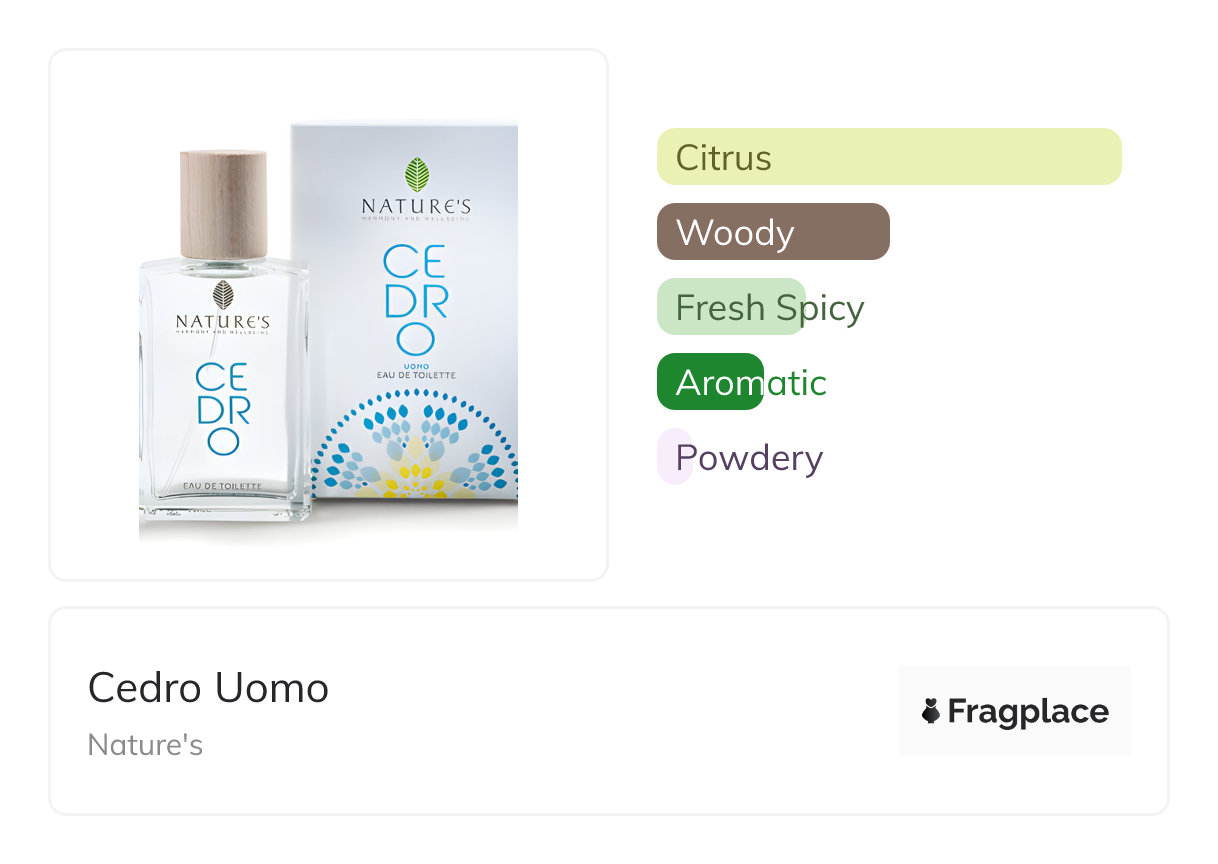Image resolution: width=1218 pixels, height=864 pixels.
Task: Click the Fragplace wordmark text
Action: (1027, 711)
